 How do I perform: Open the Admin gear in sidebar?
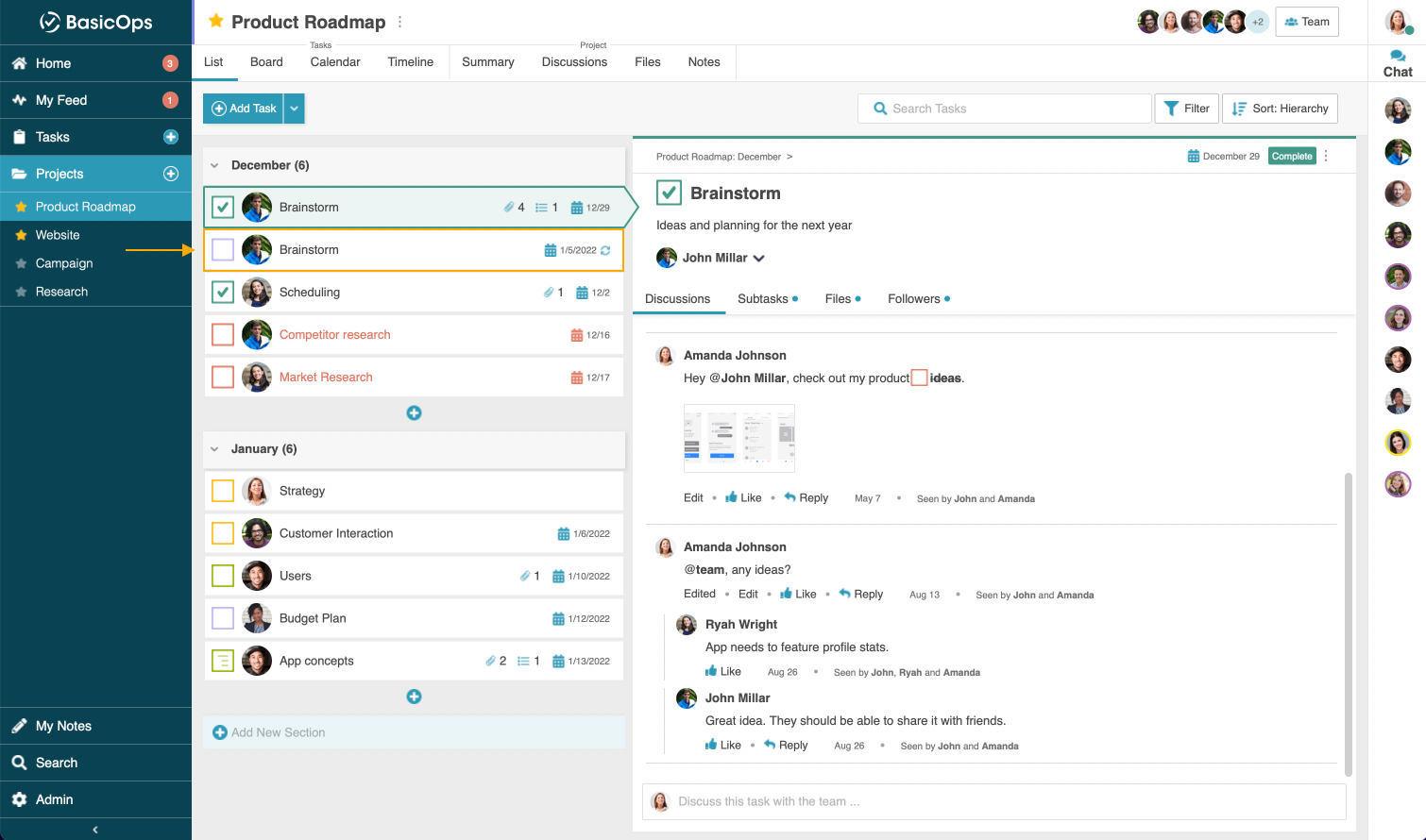pos(19,799)
